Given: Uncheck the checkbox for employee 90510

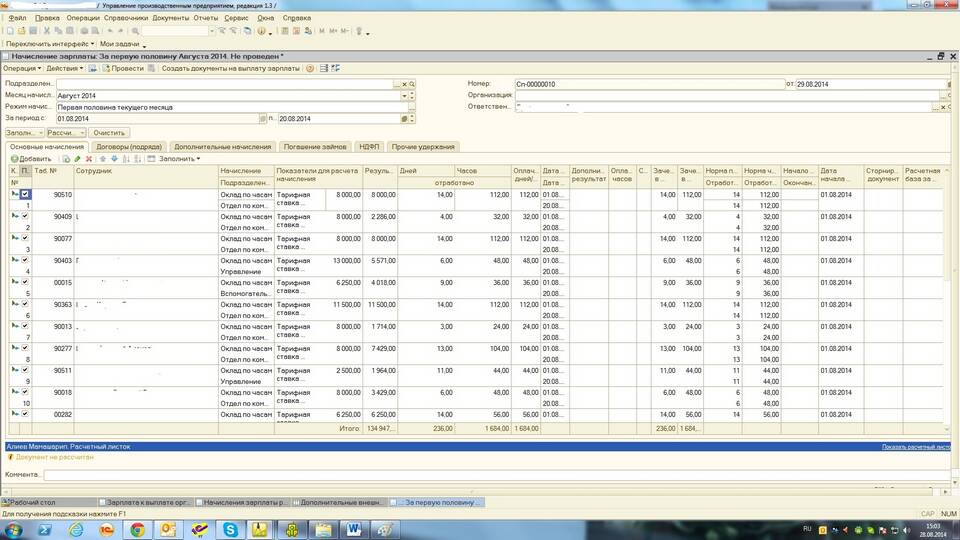Looking at the screenshot, I should (25, 195).
